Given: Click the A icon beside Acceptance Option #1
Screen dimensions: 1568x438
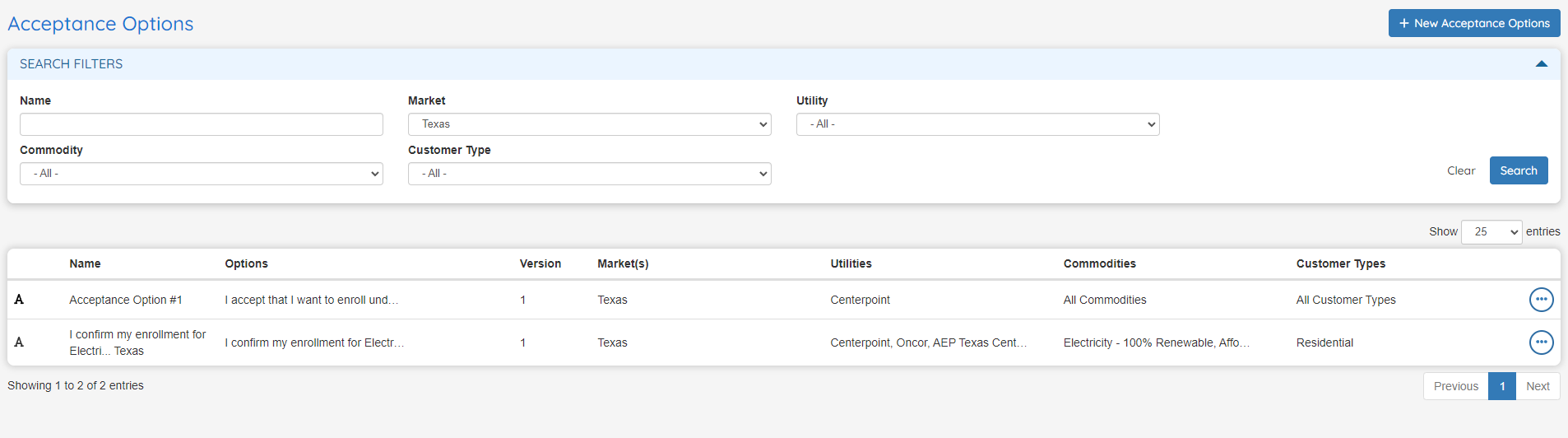Looking at the screenshot, I should [x=19, y=300].
